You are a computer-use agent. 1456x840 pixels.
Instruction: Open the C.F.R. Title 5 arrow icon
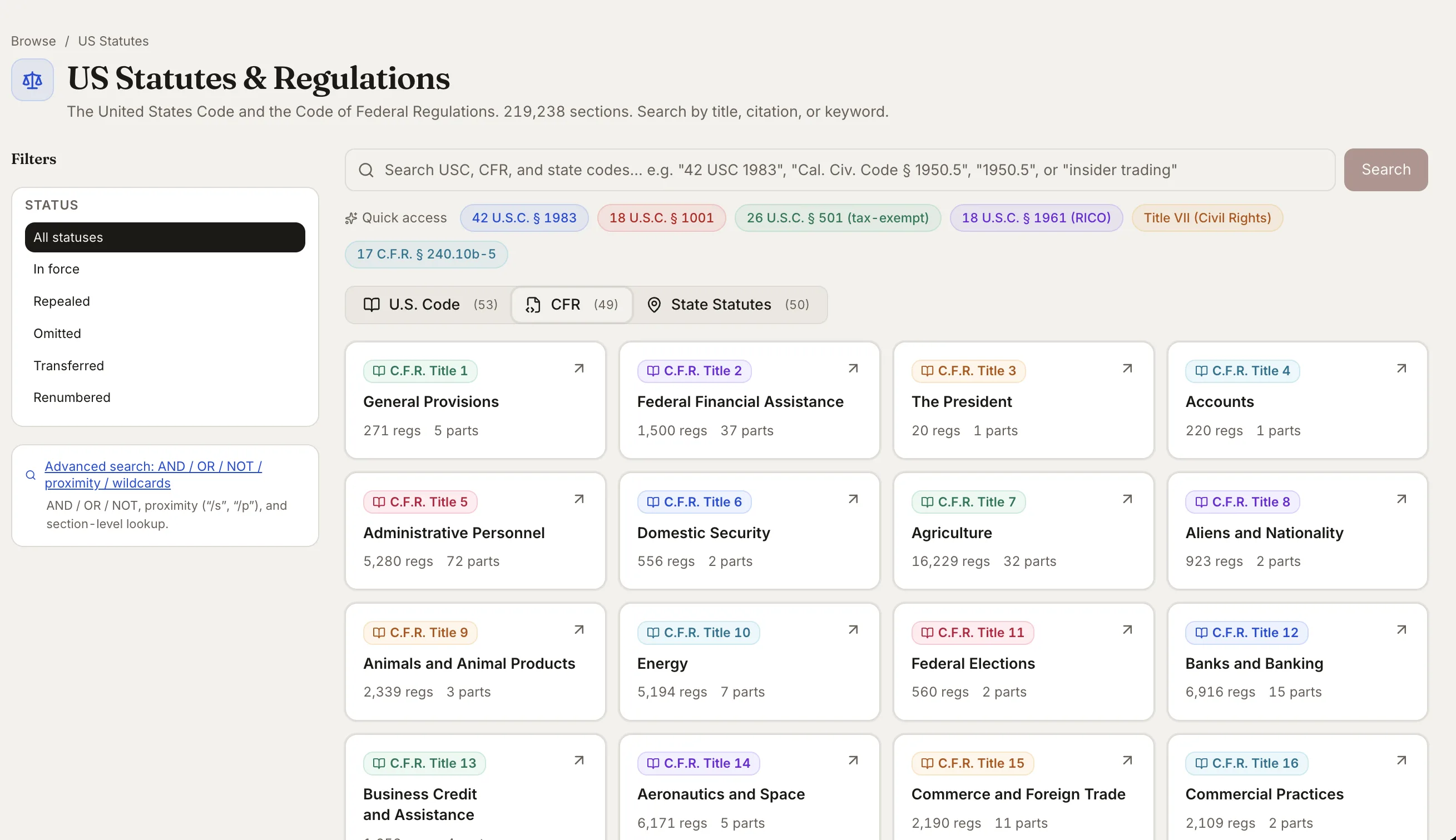click(x=579, y=499)
